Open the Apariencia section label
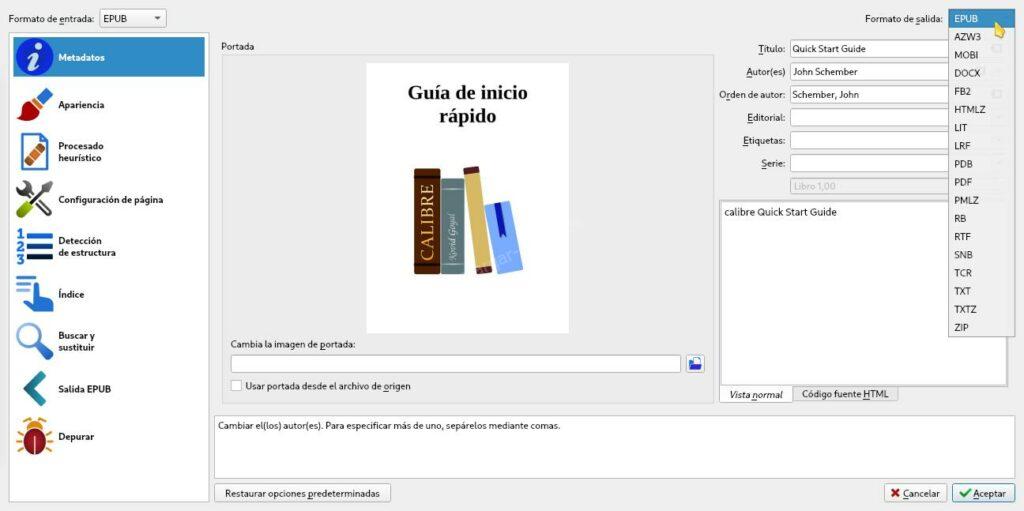This screenshot has height=511, width=1024. (x=81, y=105)
